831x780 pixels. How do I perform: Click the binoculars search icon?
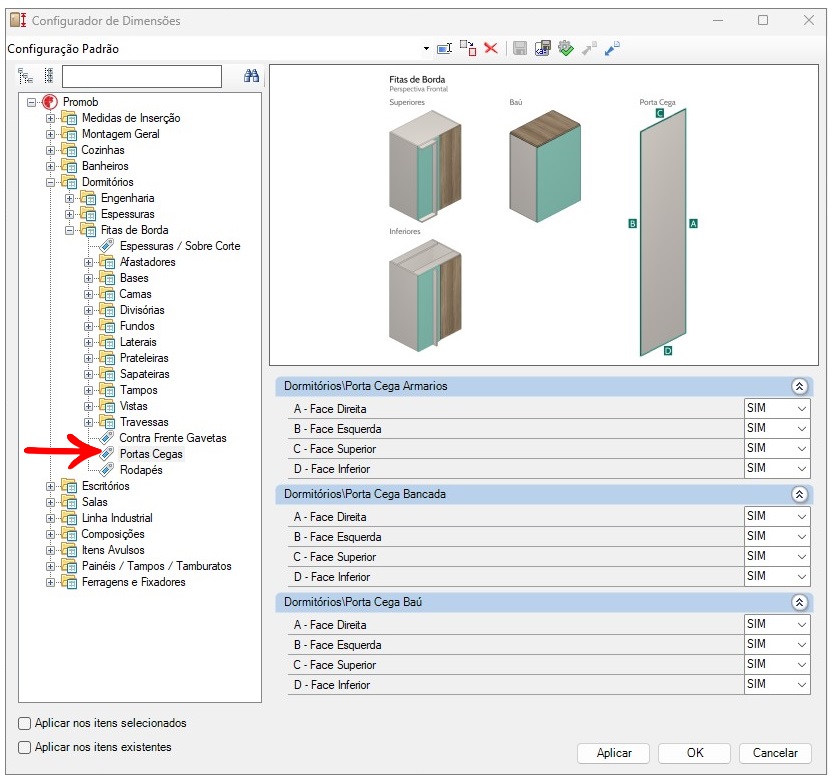pos(252,76)
